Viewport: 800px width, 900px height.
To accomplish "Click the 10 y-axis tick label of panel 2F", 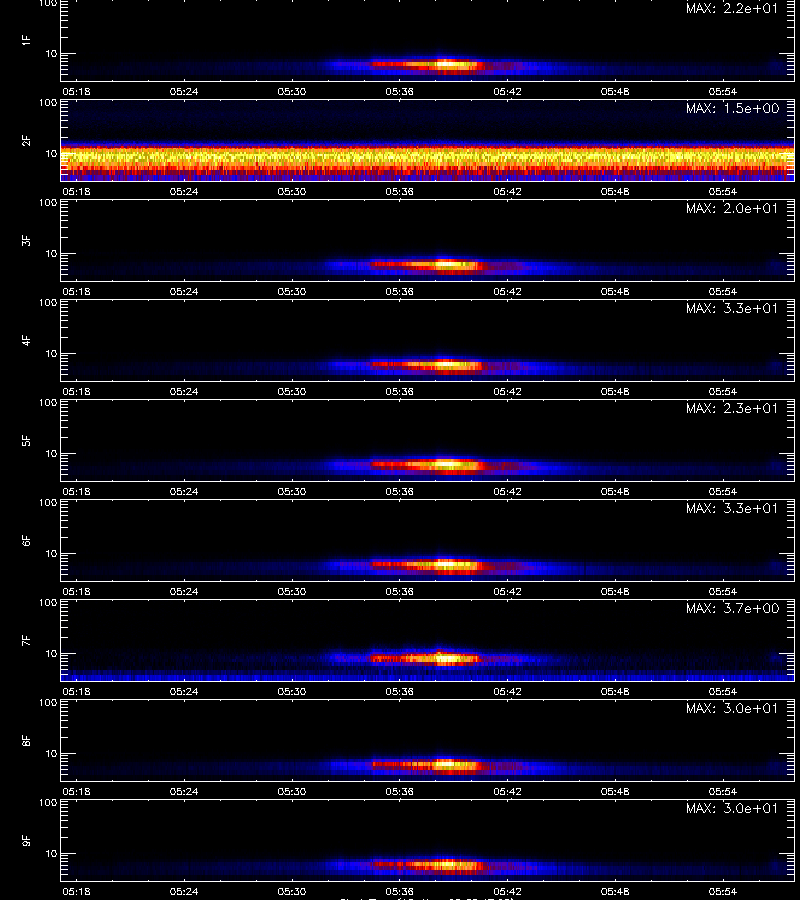I will 51,153.
